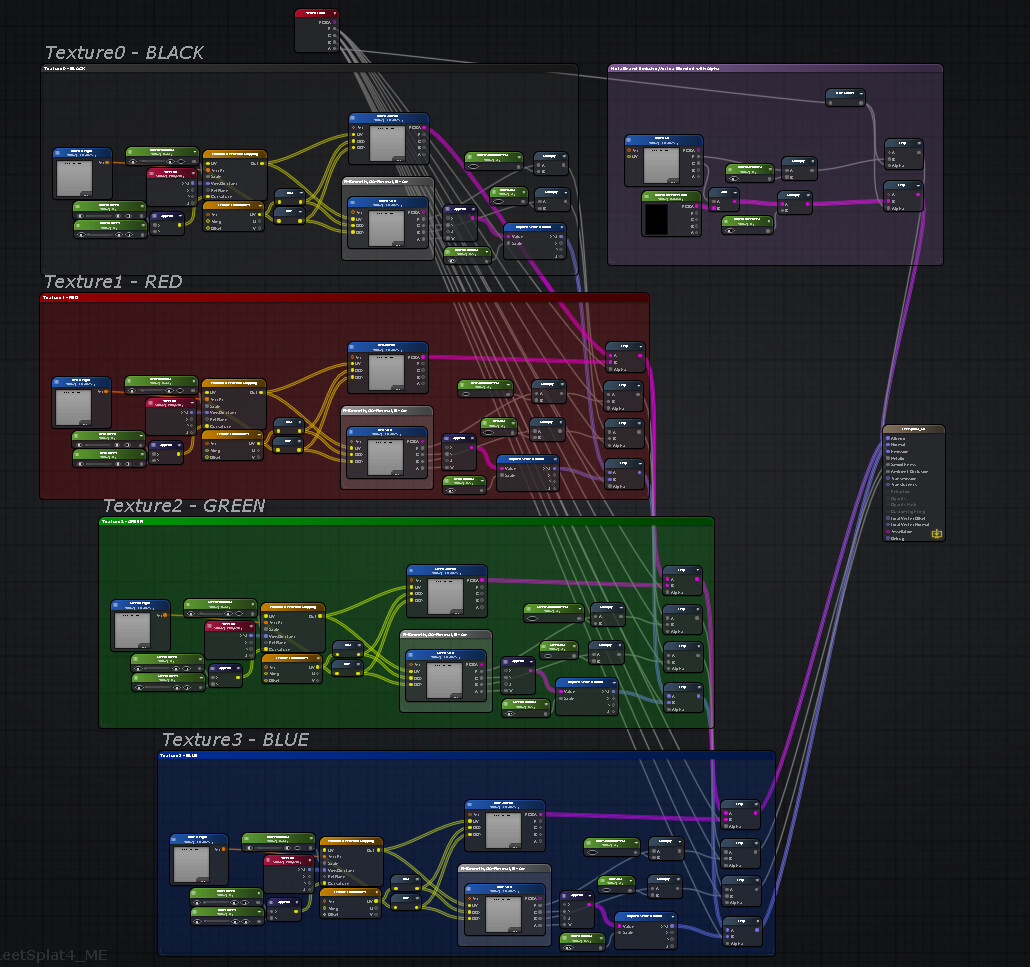The height and width of the screenshot is (967, 1030).
Task: Select the Albedo input port on the master node
Action: pyautogui.click(x=888, y=438)
